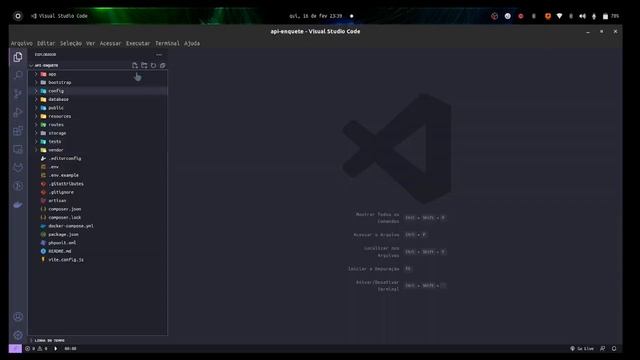Open Explorer views more actions menu
This screenshot has width=640, height=360.
coord(159,54)
